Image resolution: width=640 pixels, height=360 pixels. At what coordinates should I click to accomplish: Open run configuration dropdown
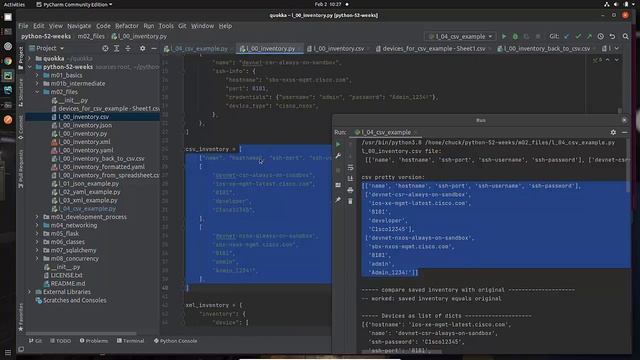(461, 36)
